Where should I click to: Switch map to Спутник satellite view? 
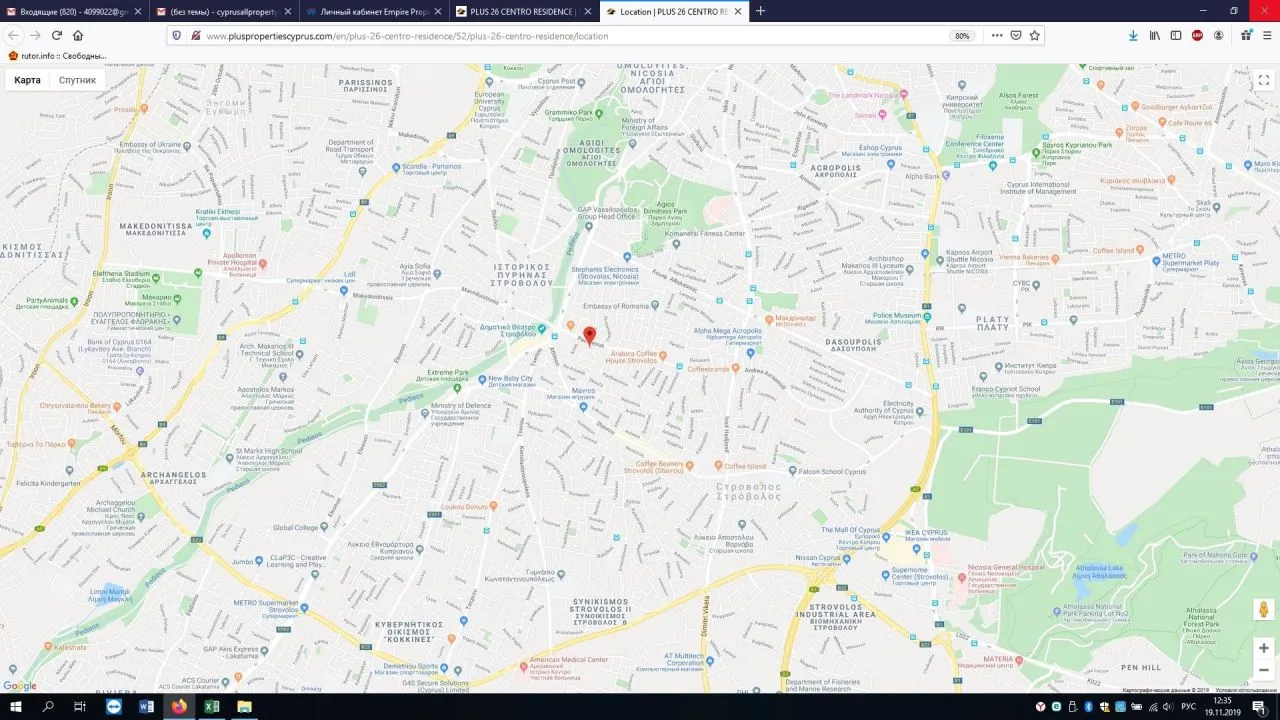[x=77, y=80]
